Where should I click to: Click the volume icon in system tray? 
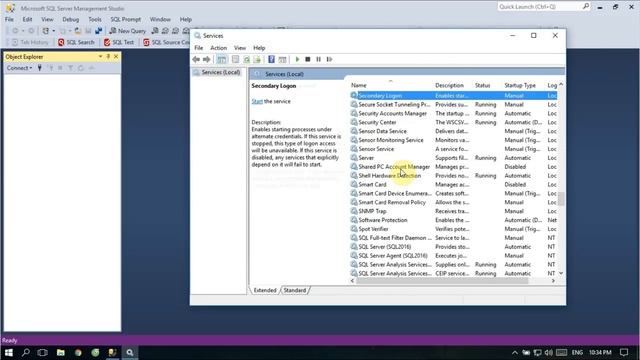(549, 352)
